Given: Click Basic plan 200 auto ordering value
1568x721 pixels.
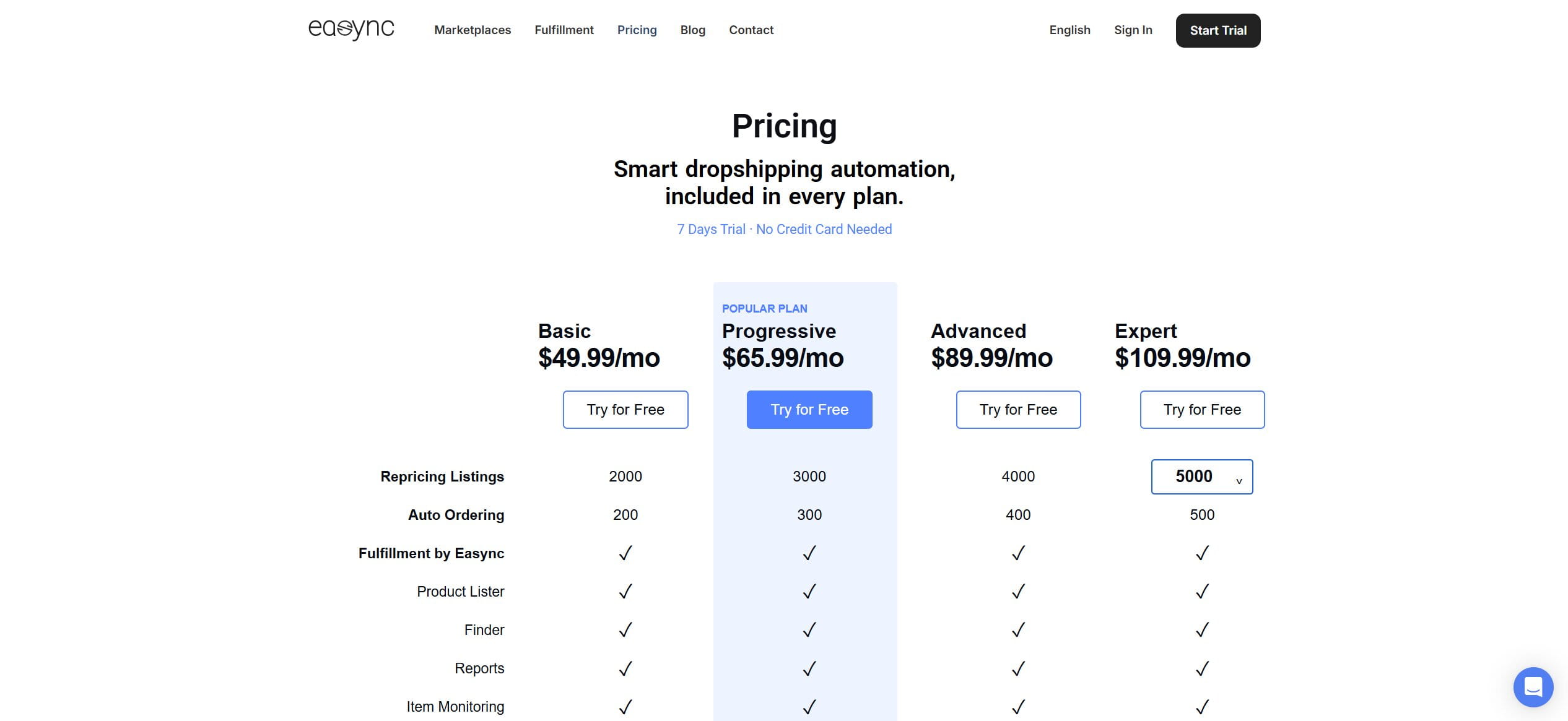Looking at the screenshot, I should point(625,515).
